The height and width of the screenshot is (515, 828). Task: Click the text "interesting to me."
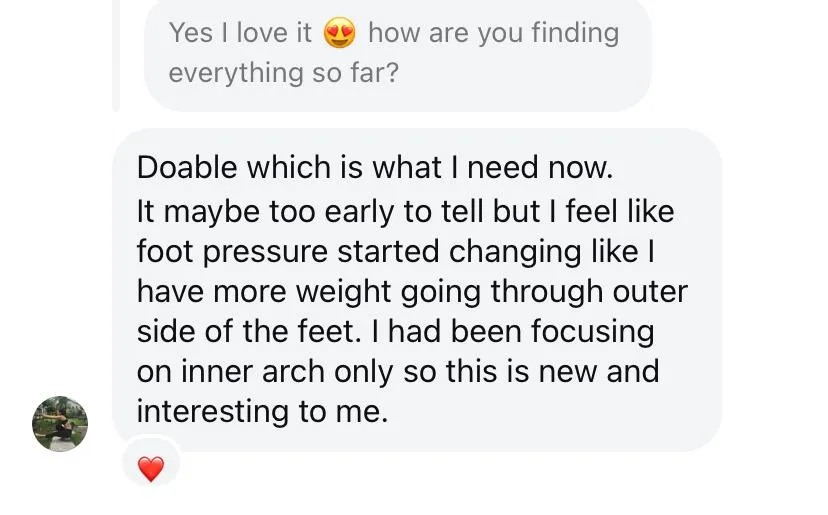coord(262,412)
